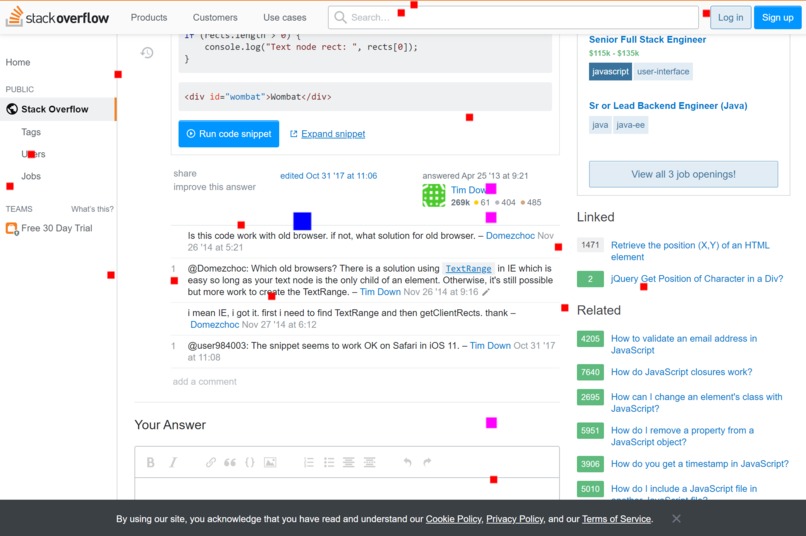806x536 pixels.
Task: Open Tim Down's profile link in answer signature
Action: pyautogui.click(x=468, y=190)
